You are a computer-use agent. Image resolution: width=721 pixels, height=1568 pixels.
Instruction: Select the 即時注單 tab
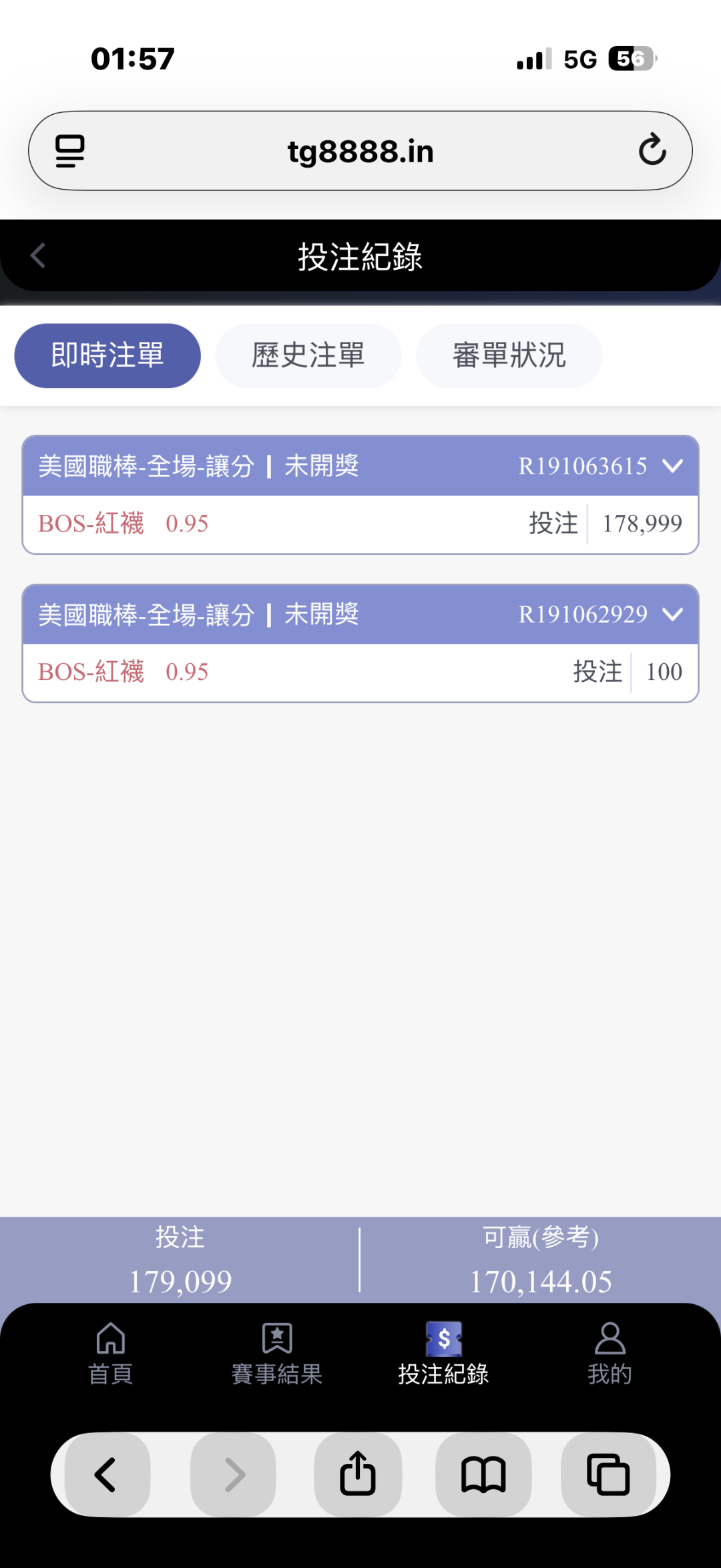click(x=107, y=355)
